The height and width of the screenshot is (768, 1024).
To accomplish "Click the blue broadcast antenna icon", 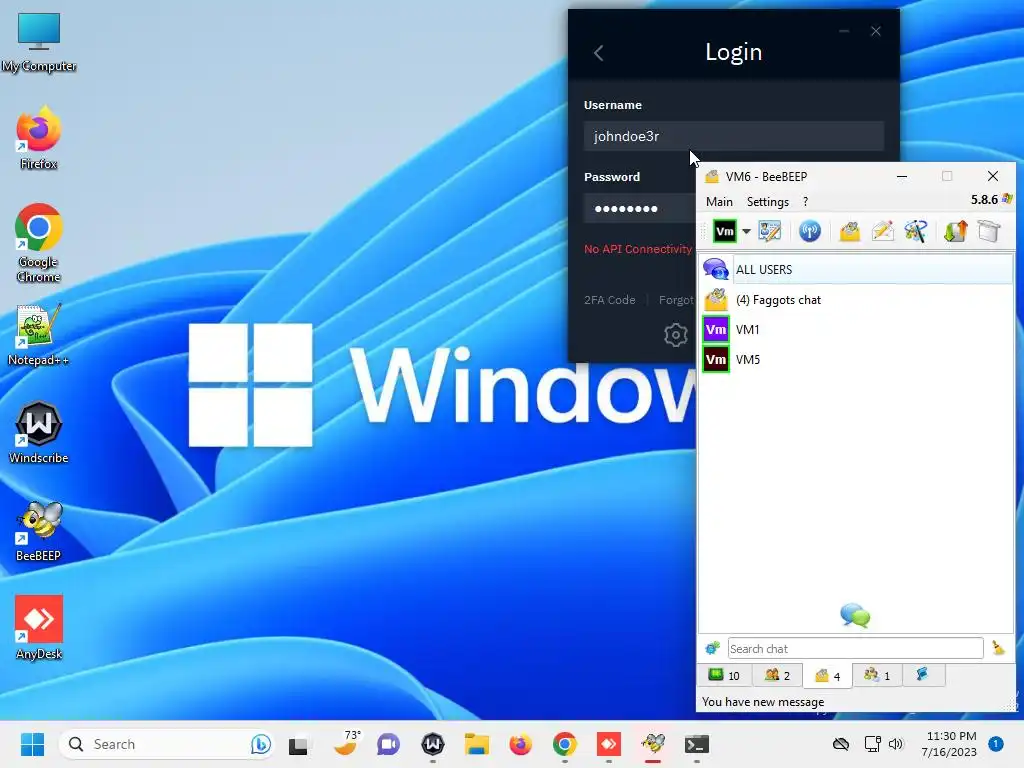I will point(810,231).
